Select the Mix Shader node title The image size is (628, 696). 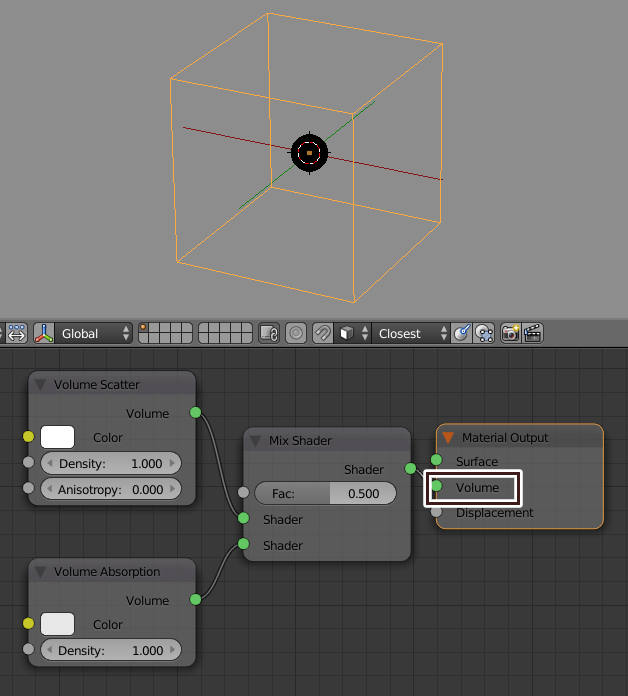coord(300,441)
